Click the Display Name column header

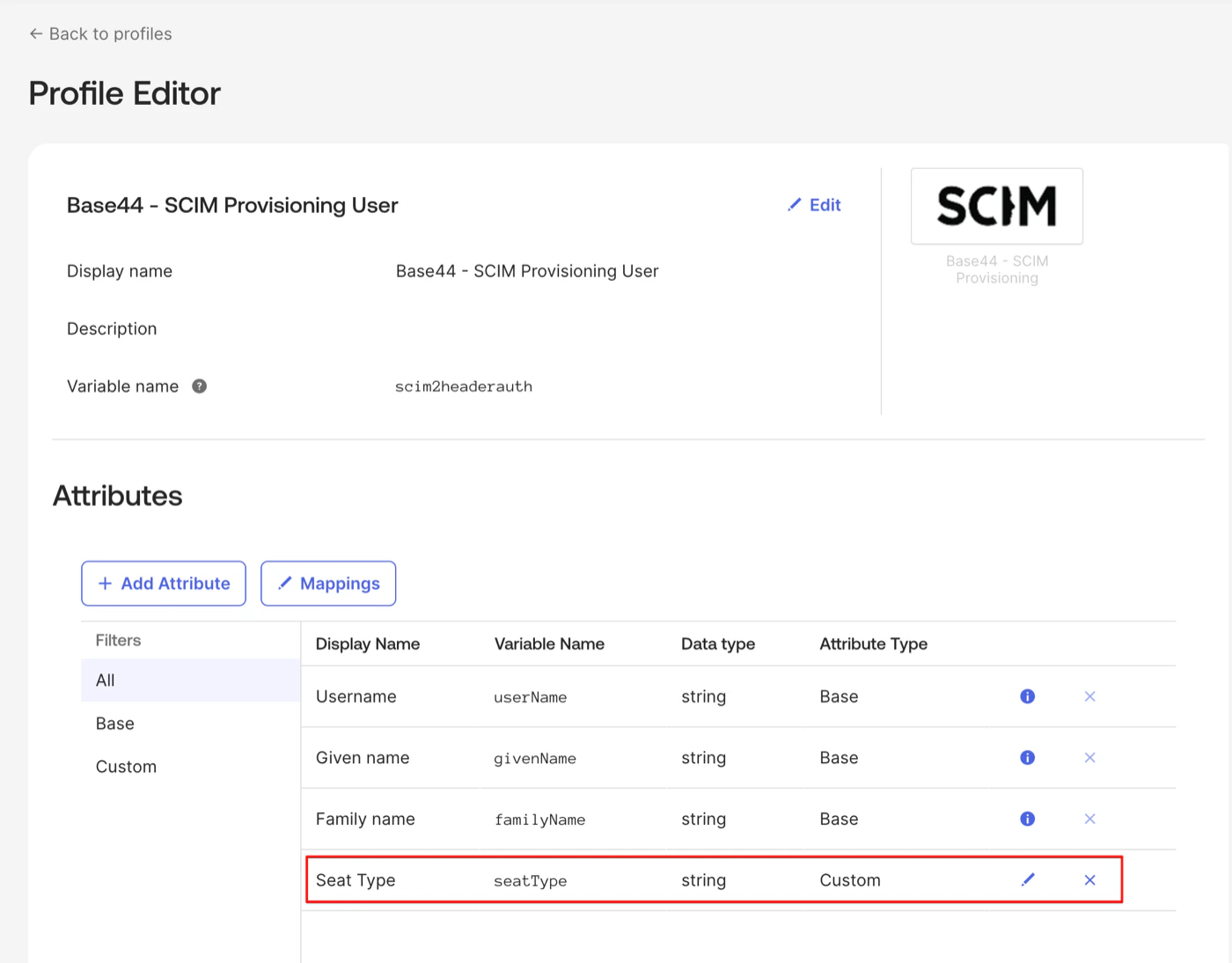point(368,644)
